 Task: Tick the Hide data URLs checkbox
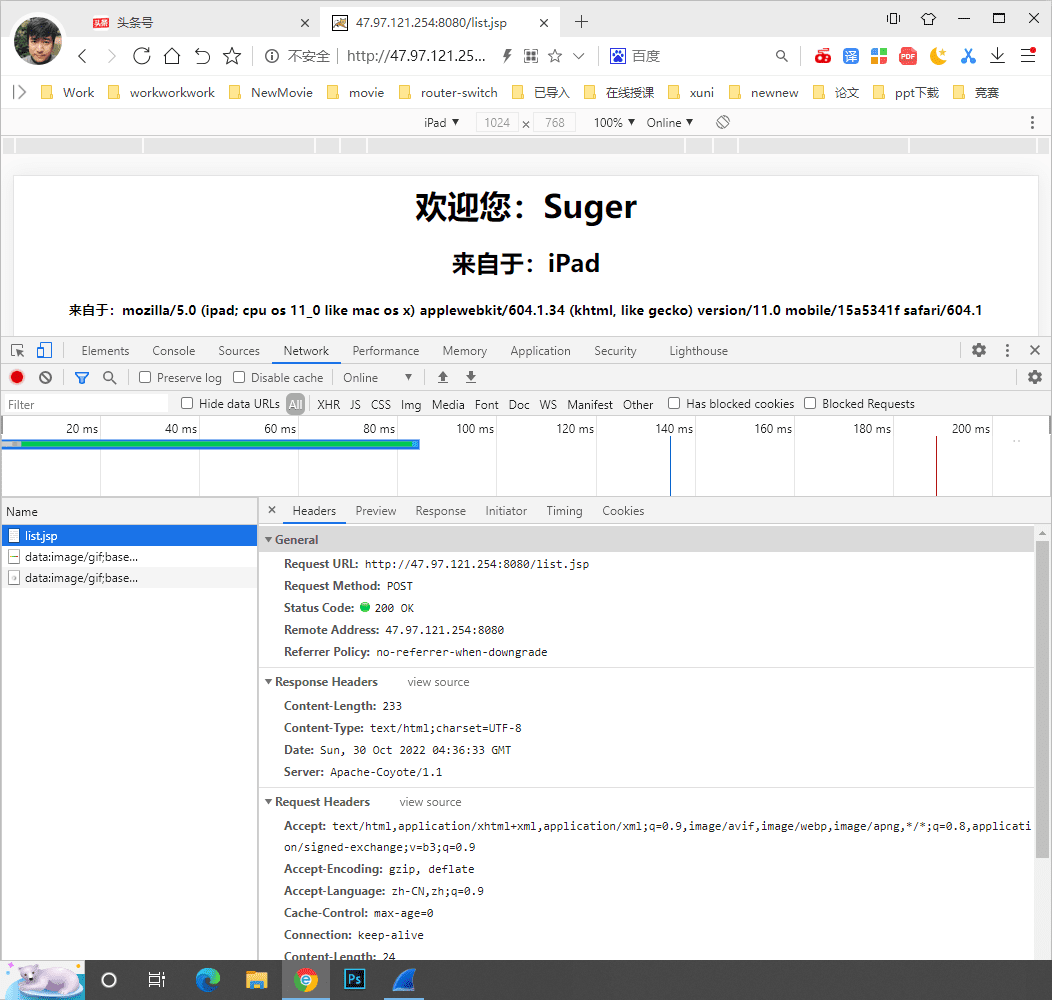[187, 404]
